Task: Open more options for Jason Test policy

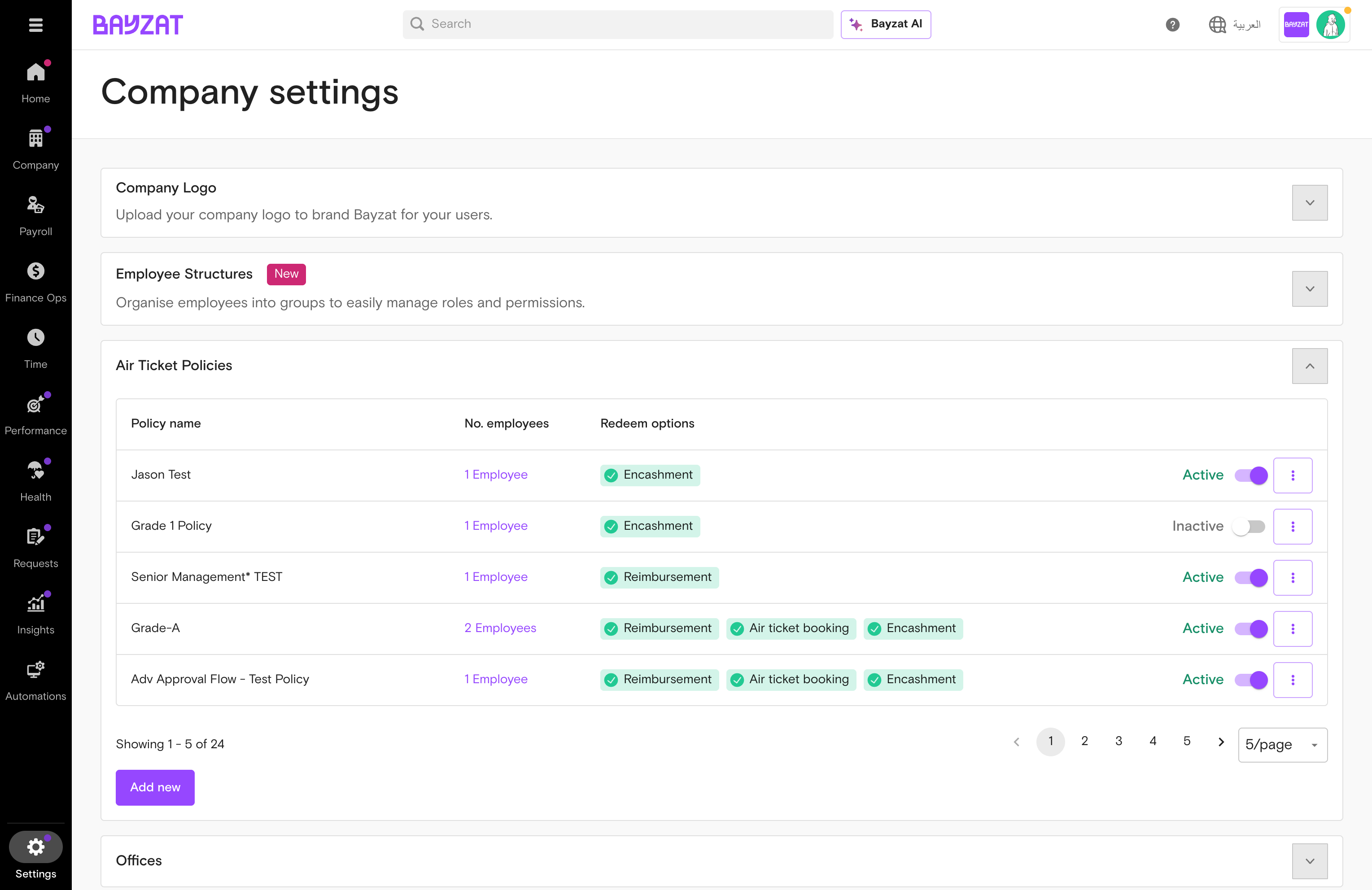Action: (x=1293, y=475)
